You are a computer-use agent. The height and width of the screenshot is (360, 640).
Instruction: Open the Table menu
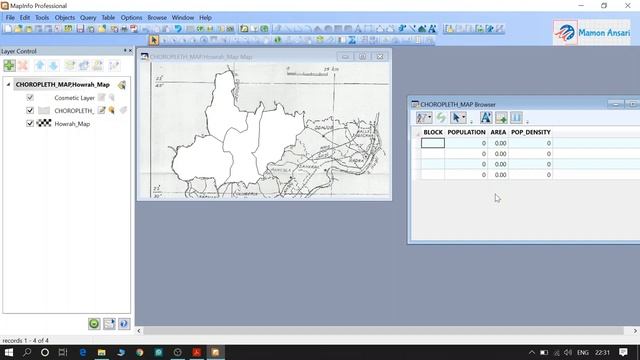(x=108, y=18)
